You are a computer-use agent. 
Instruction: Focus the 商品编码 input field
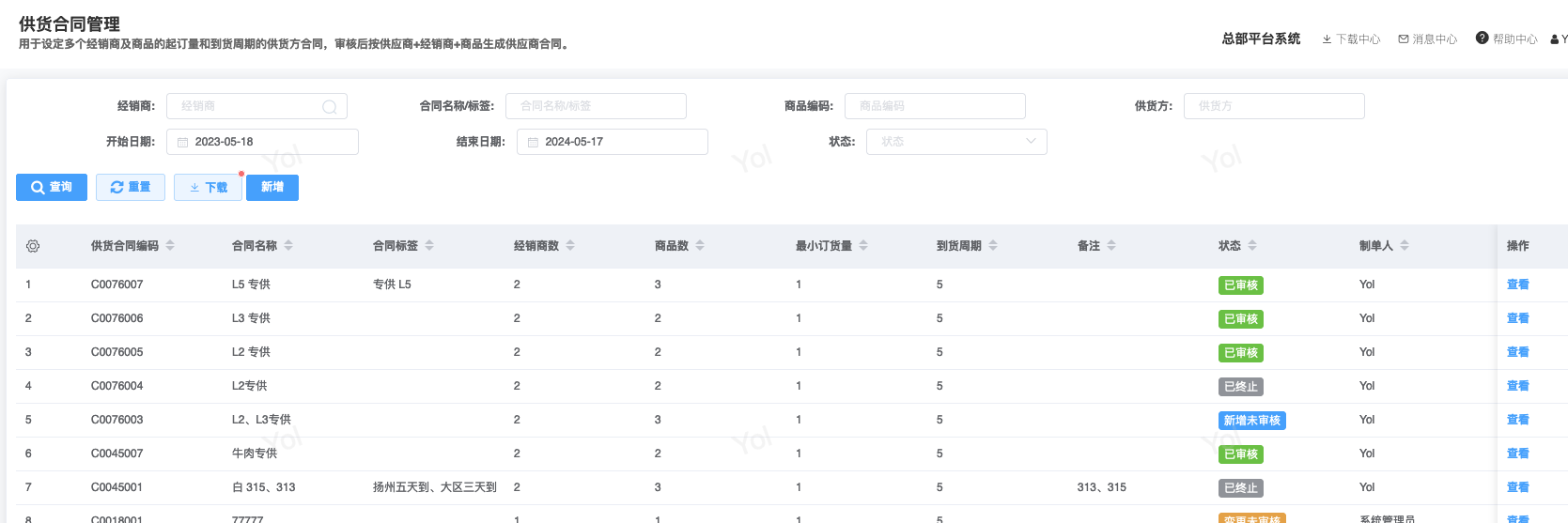pos(934,106)
